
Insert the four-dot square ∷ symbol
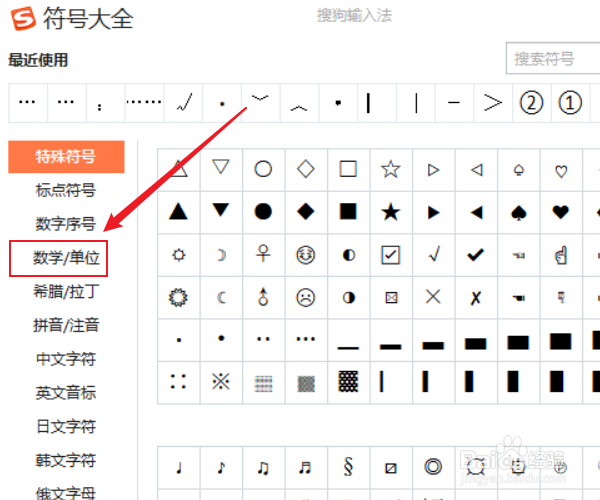point(178,382)
